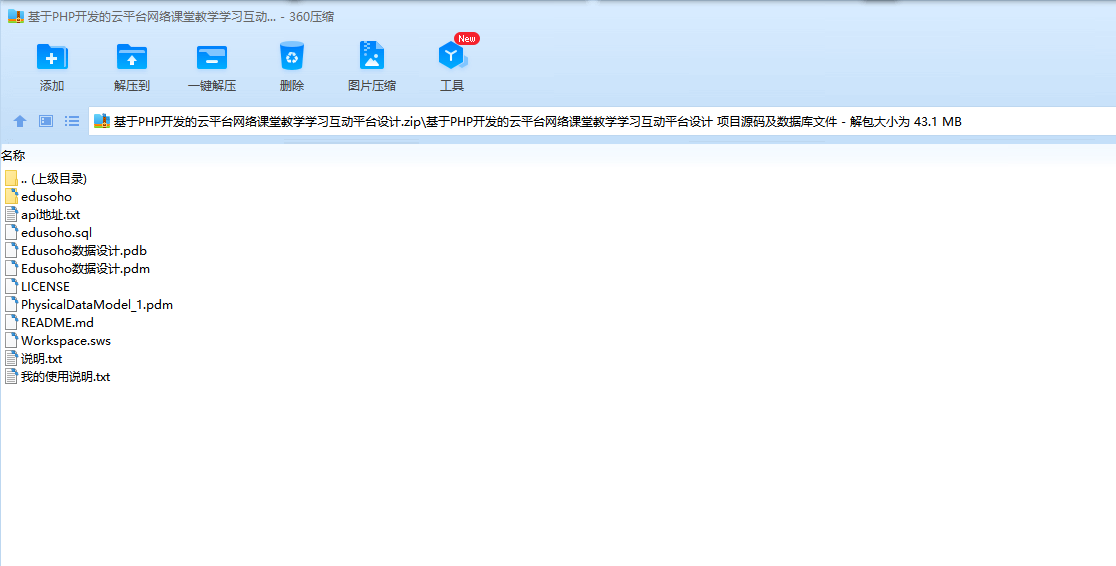1116x566 pixels.
Task: Go up one level with the arrow icon
Action: [20, 121]
